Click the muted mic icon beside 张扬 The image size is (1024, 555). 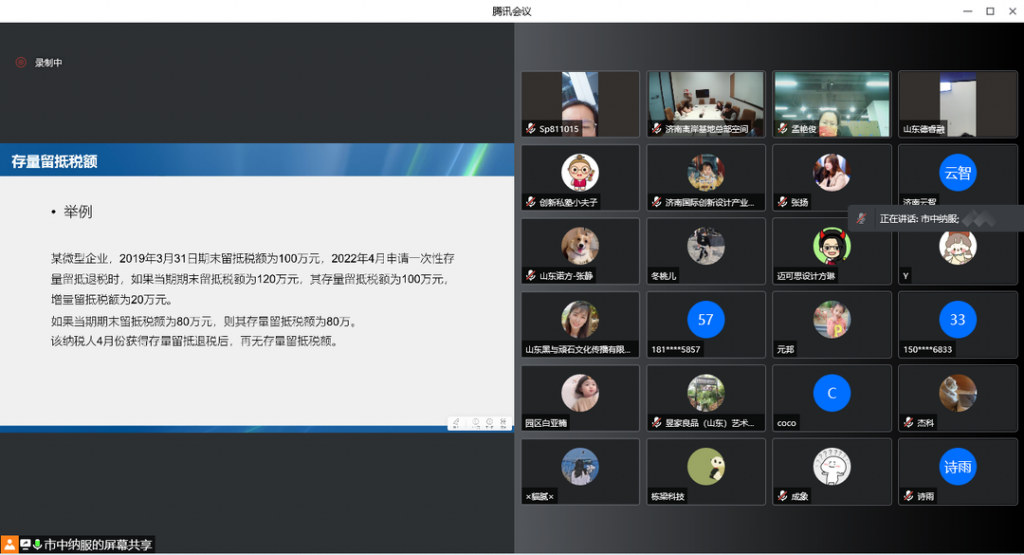click(783, 202)
